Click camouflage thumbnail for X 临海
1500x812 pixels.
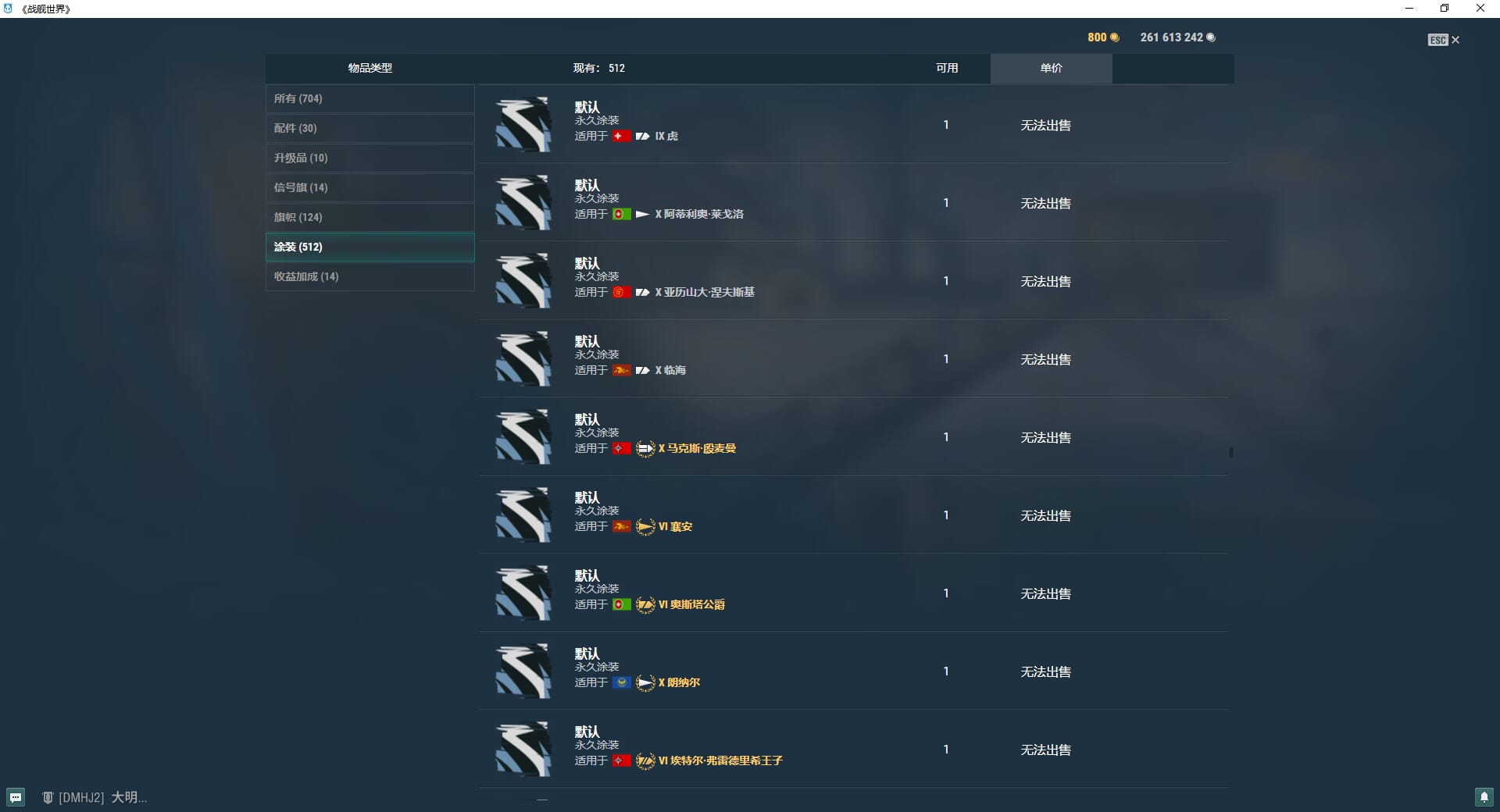(523, 358)
